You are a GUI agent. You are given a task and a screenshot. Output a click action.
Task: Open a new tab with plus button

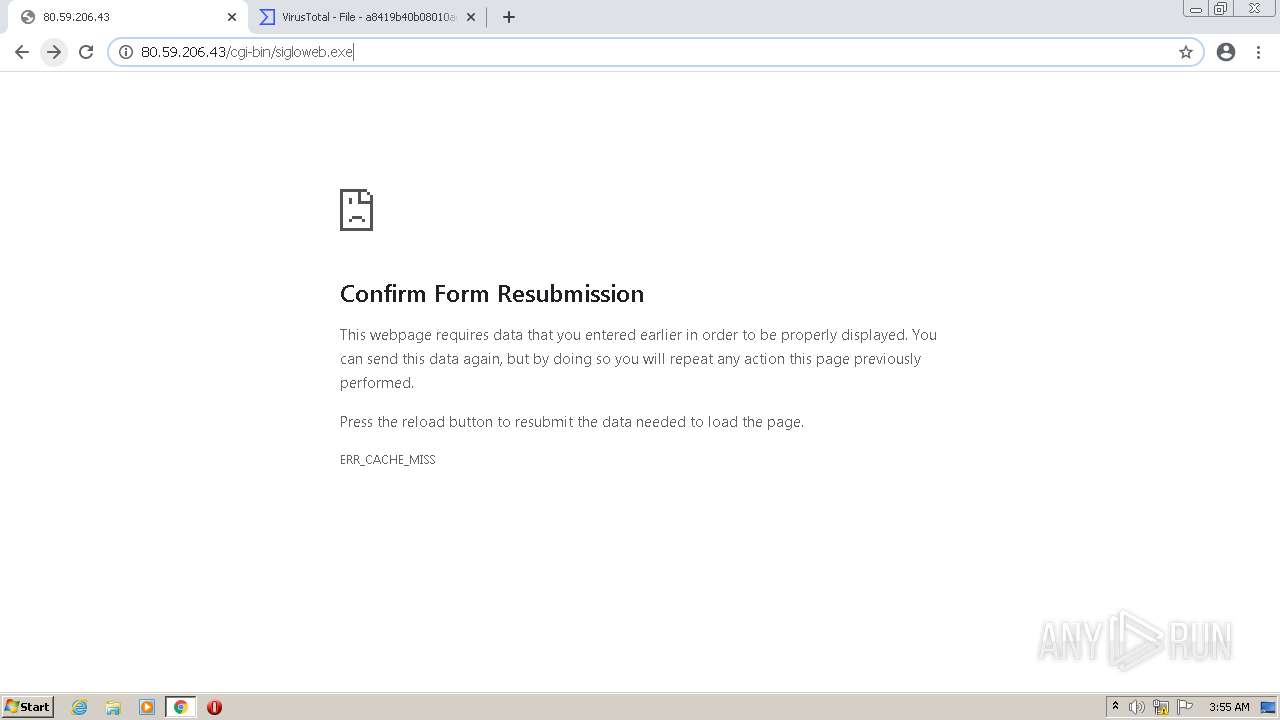508,17
